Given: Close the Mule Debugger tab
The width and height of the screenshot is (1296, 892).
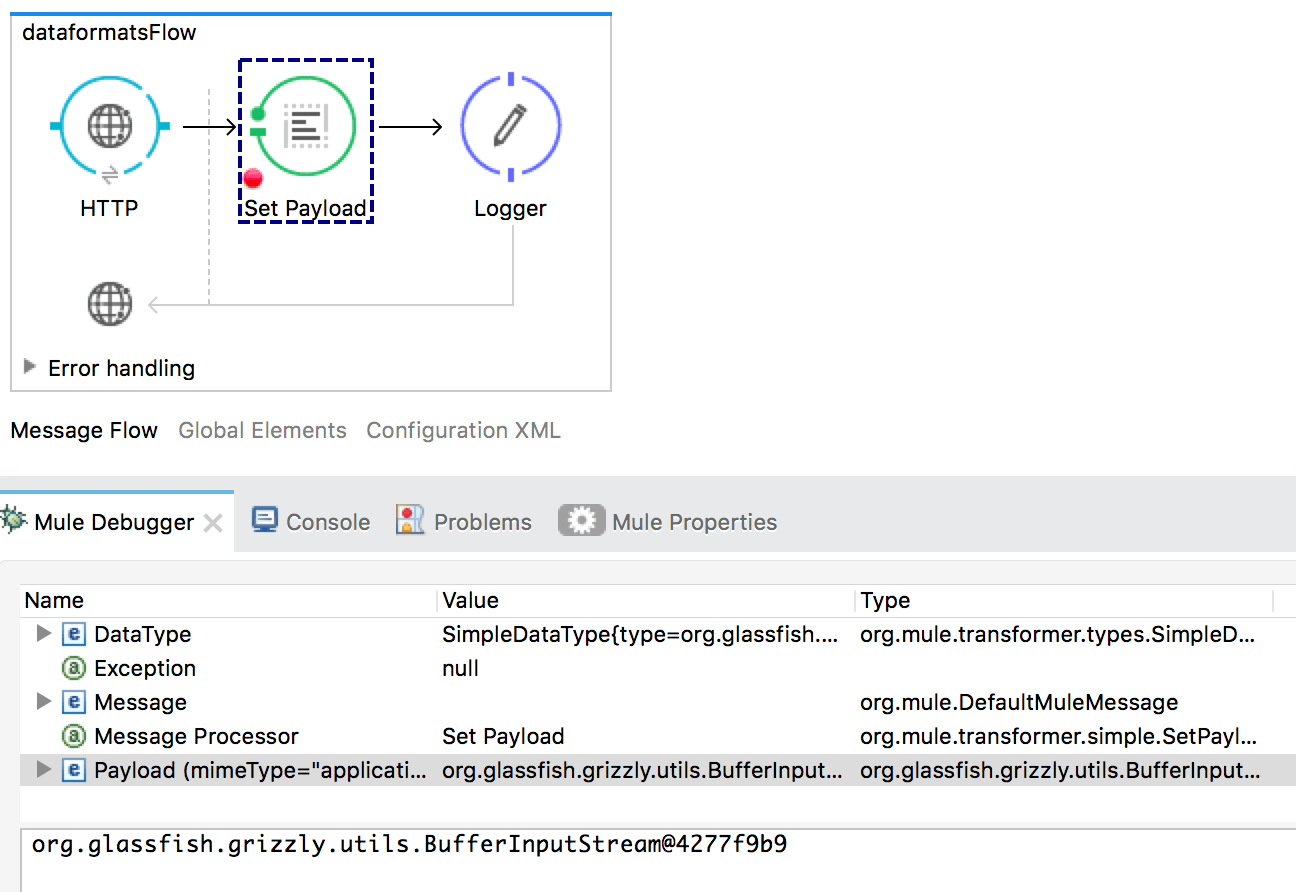Looking at the screenshot, I should coord(213,523).
